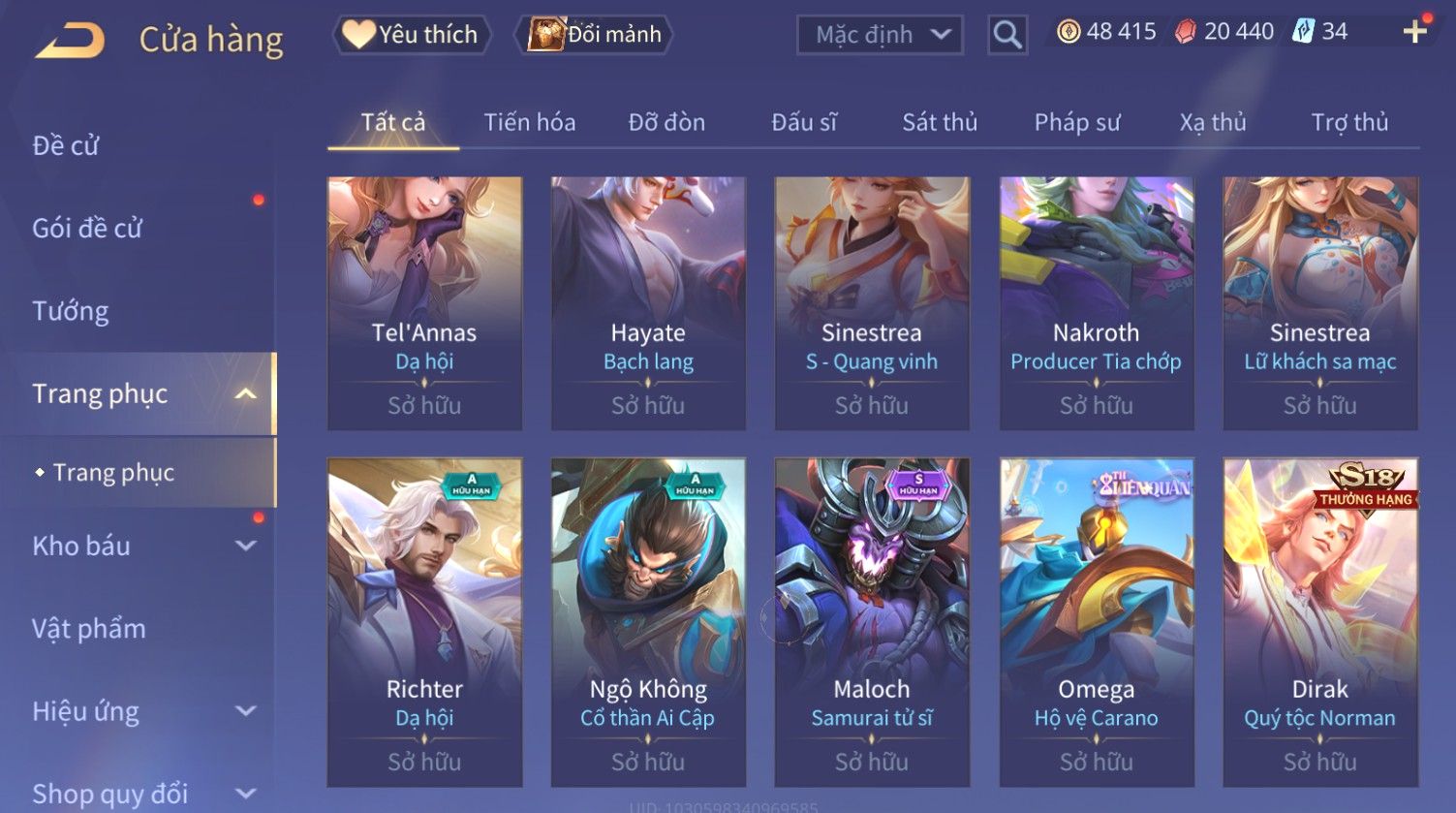Collapse the Trang phục sidebar section
Image resolution: width=1456 pixels, height=813 pixels.
click(245, 393)
